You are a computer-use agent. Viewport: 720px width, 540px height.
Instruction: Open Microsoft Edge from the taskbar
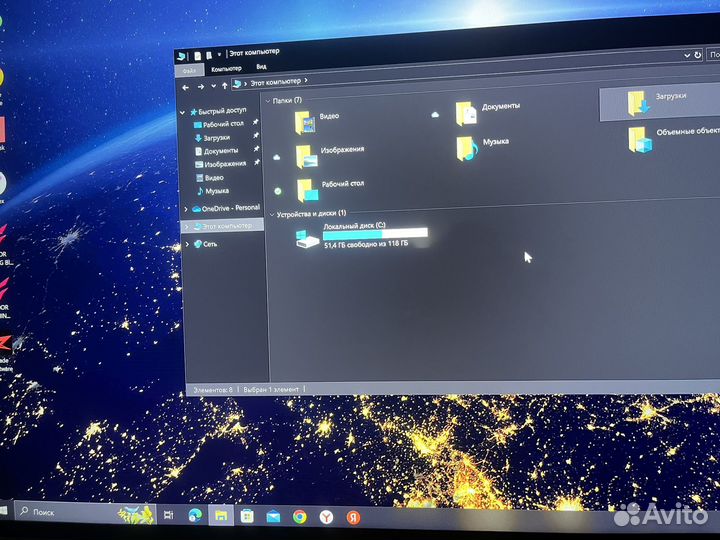[194, 515]
